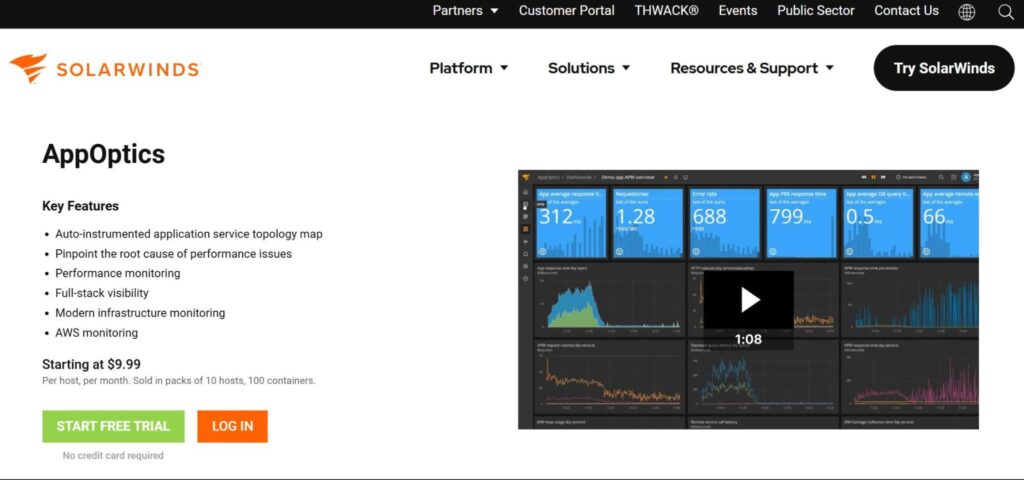
Task: Click 'Performance monitoring' bullet
Action: click(118, 273)
